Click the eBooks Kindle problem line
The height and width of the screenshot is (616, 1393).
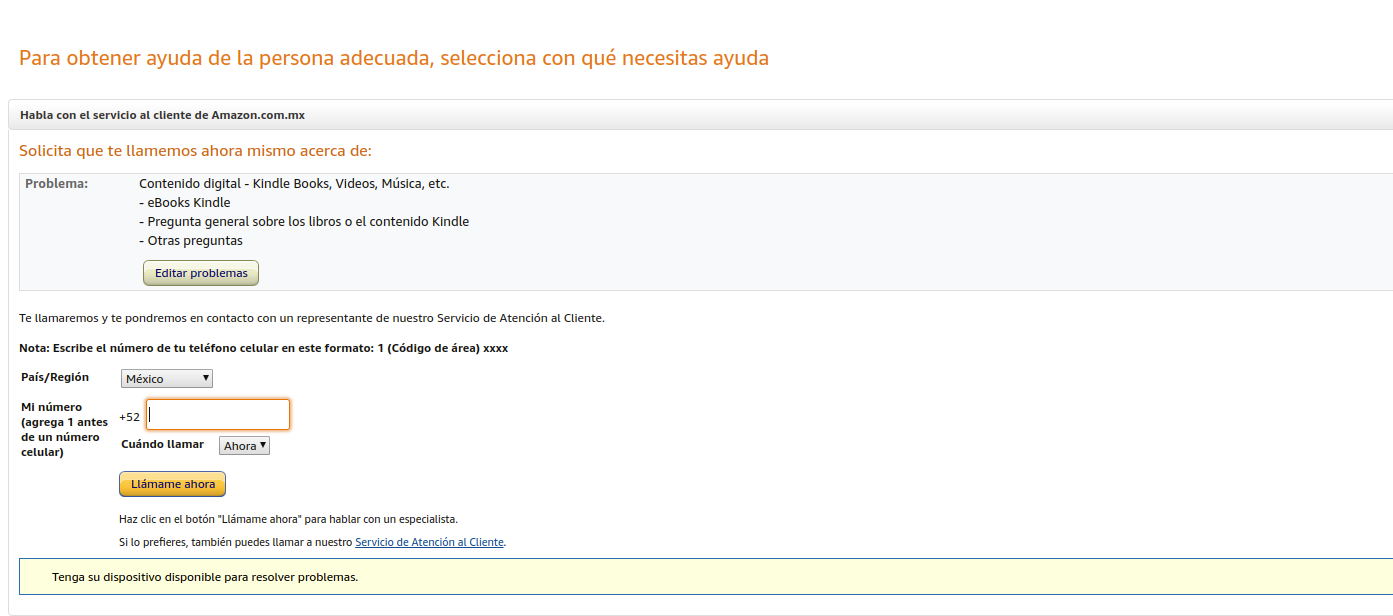(185, 203)
